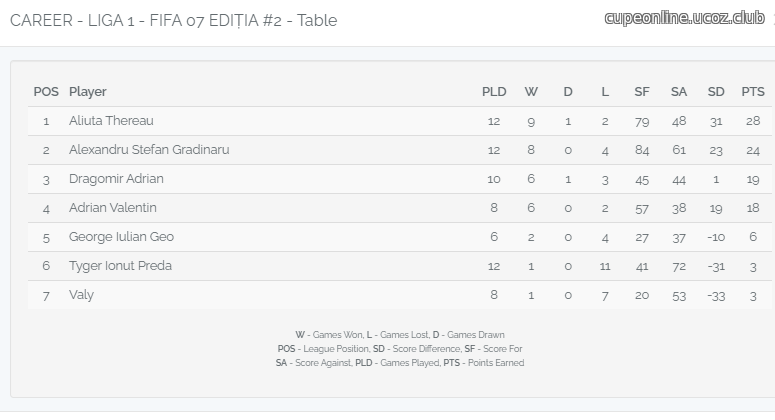This screenshot has height=420, width=775.
Task: Click the cupeonline.ucoz.club watermark link
Action: 685,18
